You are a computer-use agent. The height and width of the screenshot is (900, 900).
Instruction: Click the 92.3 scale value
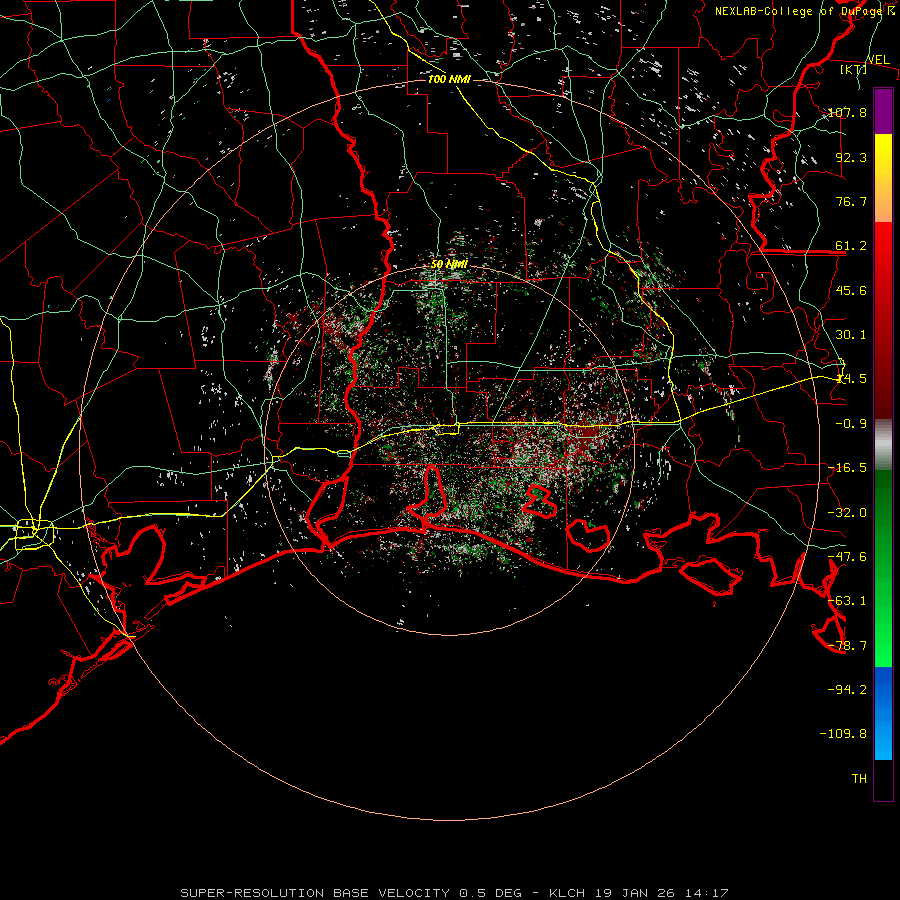click(x=851, y=157)
